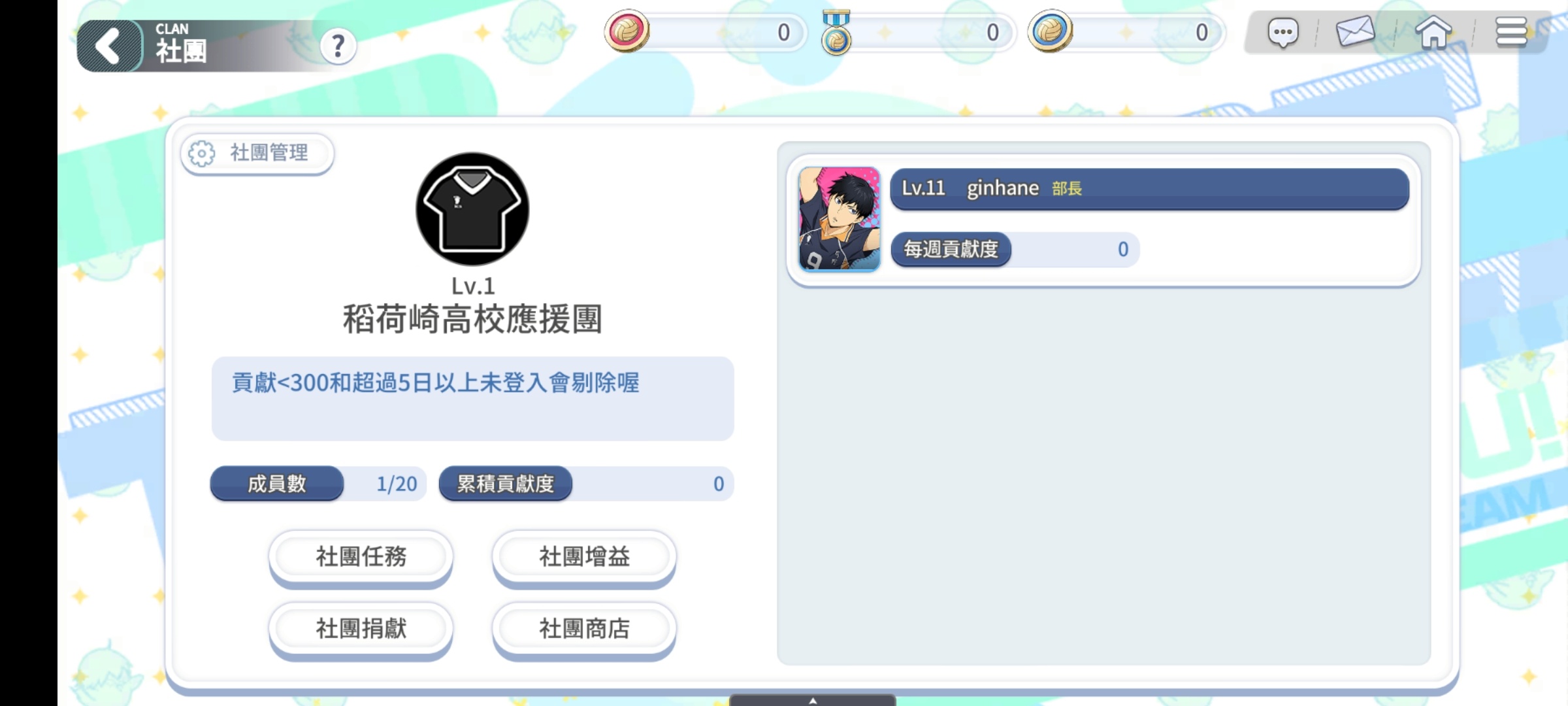Tap the Lv.11 ginhane member bar
1568x706 pixels.
(1149, 189)
